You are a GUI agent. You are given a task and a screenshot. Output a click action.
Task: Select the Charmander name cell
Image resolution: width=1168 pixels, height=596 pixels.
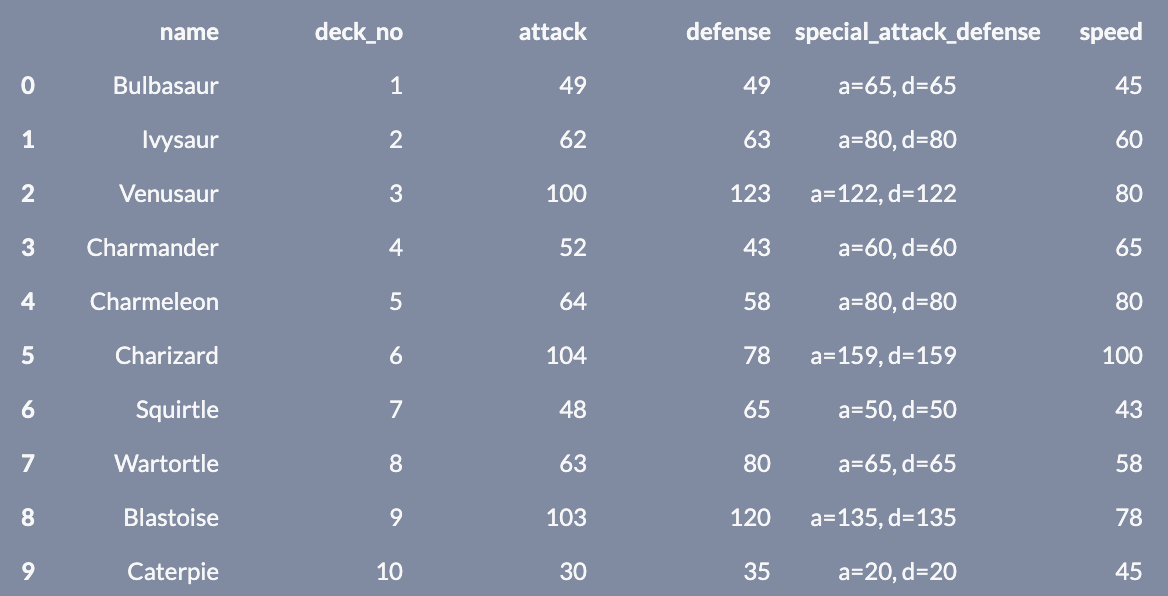click(152, 248)
